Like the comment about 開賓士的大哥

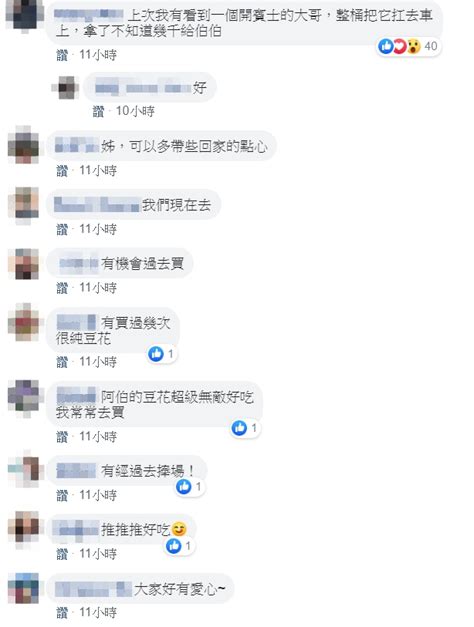[x=62, y=55]
